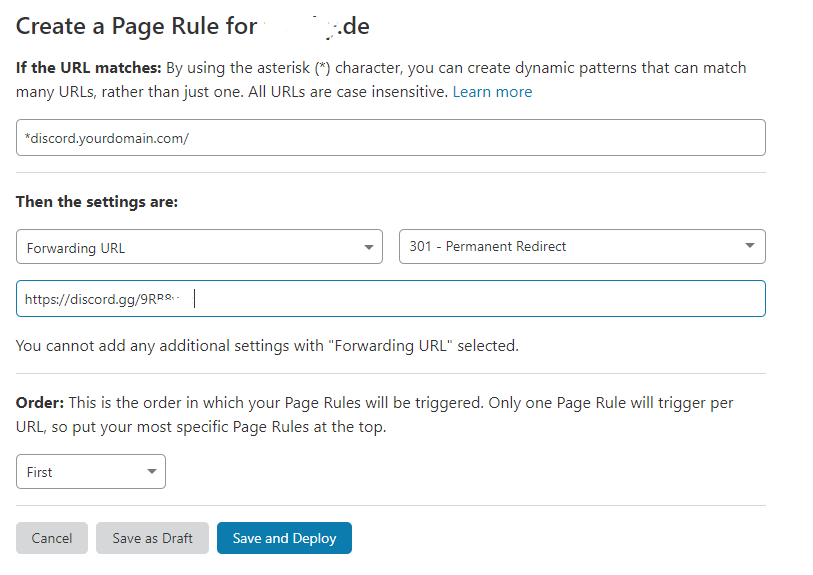Click the Create a Page Rule heading

pyautogui.click(x=136, y=26)
